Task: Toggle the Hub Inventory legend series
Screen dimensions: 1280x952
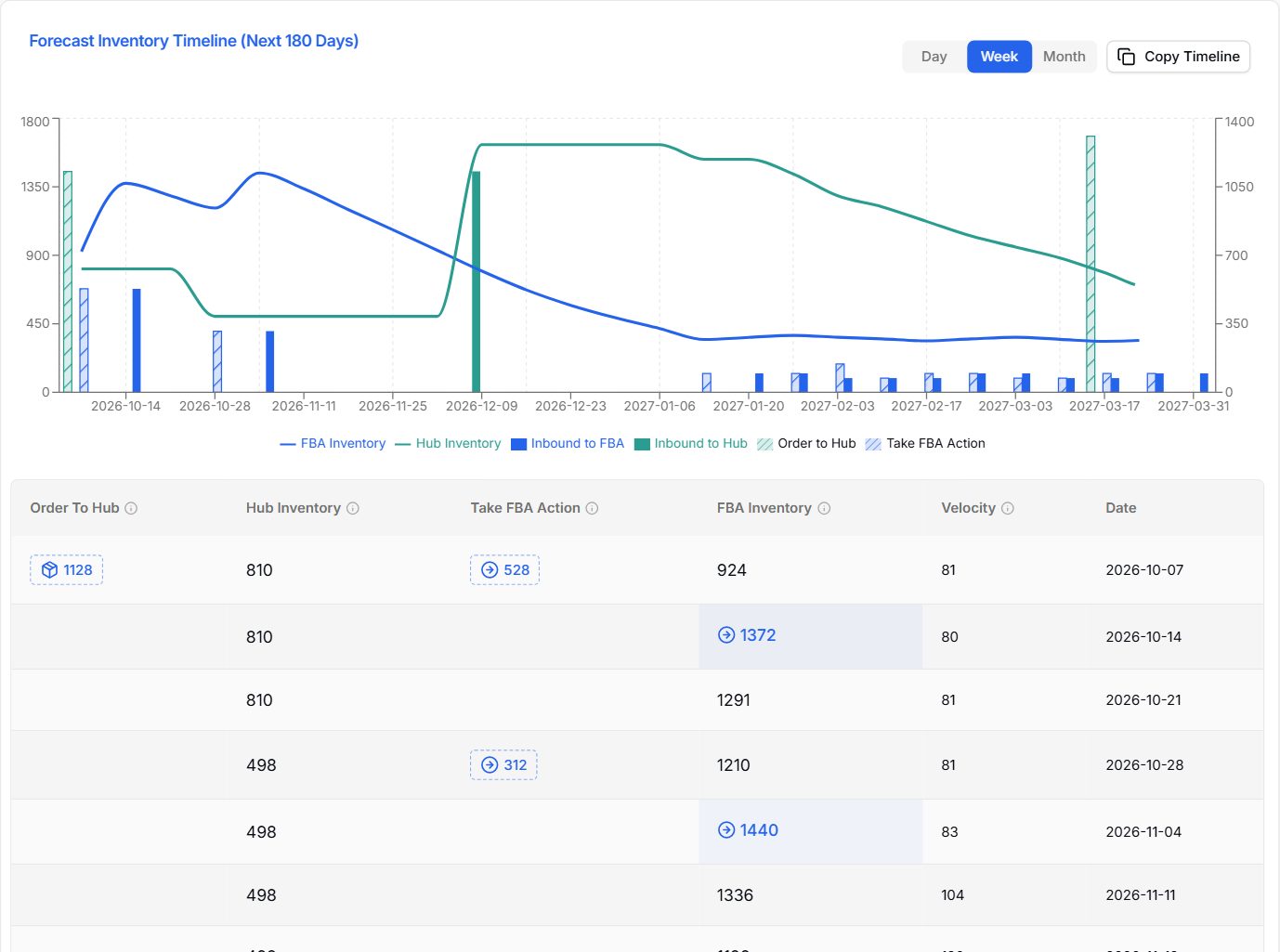Action: 448,444
